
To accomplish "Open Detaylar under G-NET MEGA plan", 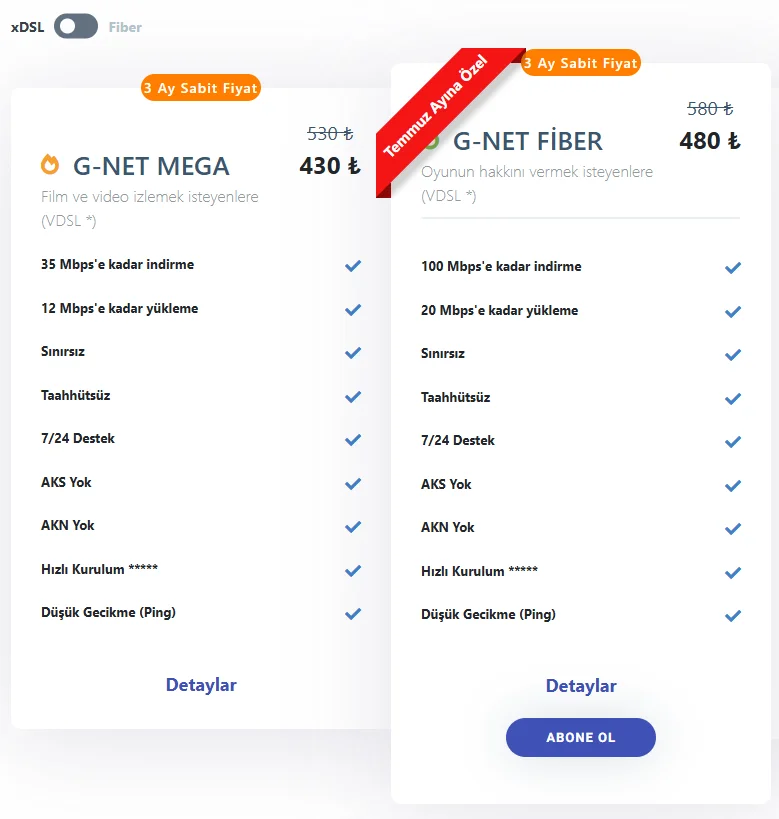I will [201, 685].
